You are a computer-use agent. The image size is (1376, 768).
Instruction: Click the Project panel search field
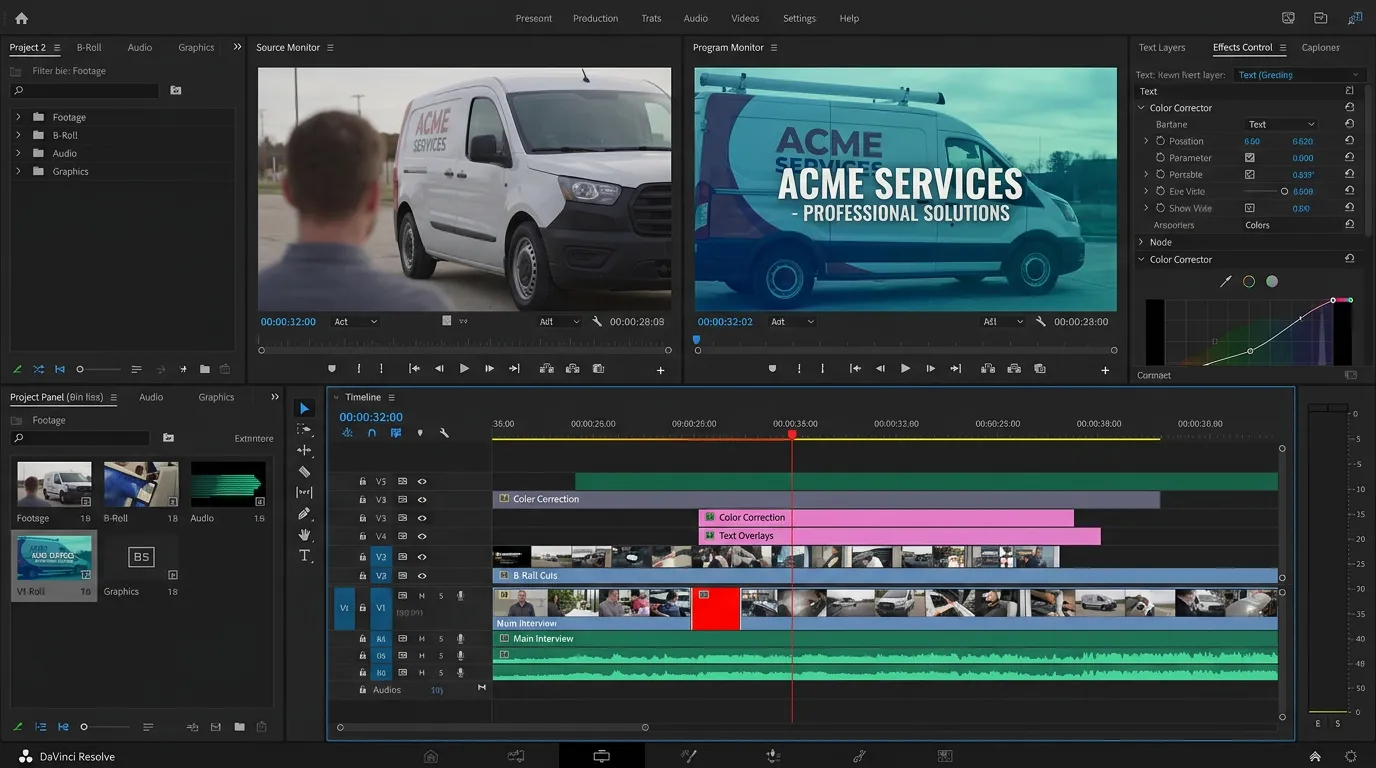pyautogui.click(x=85, y=90)
